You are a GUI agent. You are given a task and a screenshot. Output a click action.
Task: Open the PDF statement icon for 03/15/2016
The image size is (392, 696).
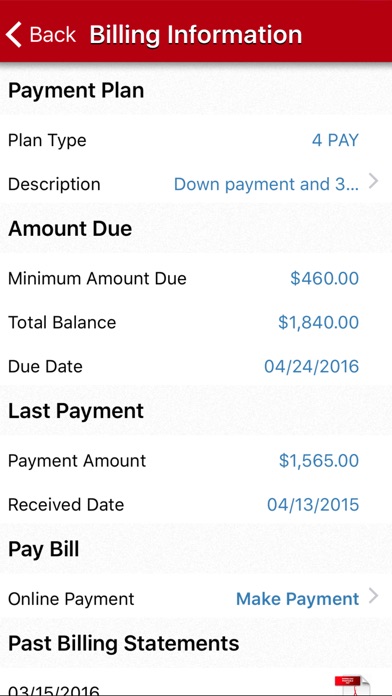pyautogui.click(x=352, y=685)
